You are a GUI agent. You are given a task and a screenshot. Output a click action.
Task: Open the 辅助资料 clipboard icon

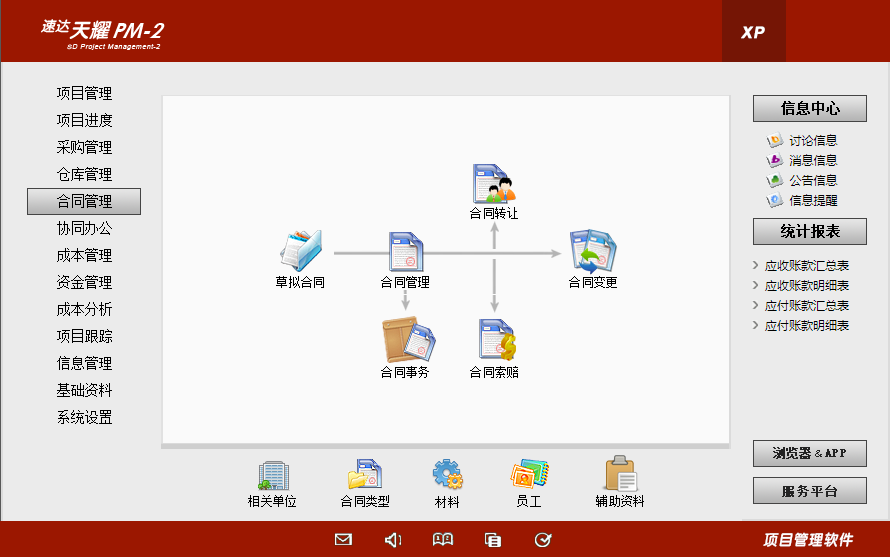click(620, 475)
